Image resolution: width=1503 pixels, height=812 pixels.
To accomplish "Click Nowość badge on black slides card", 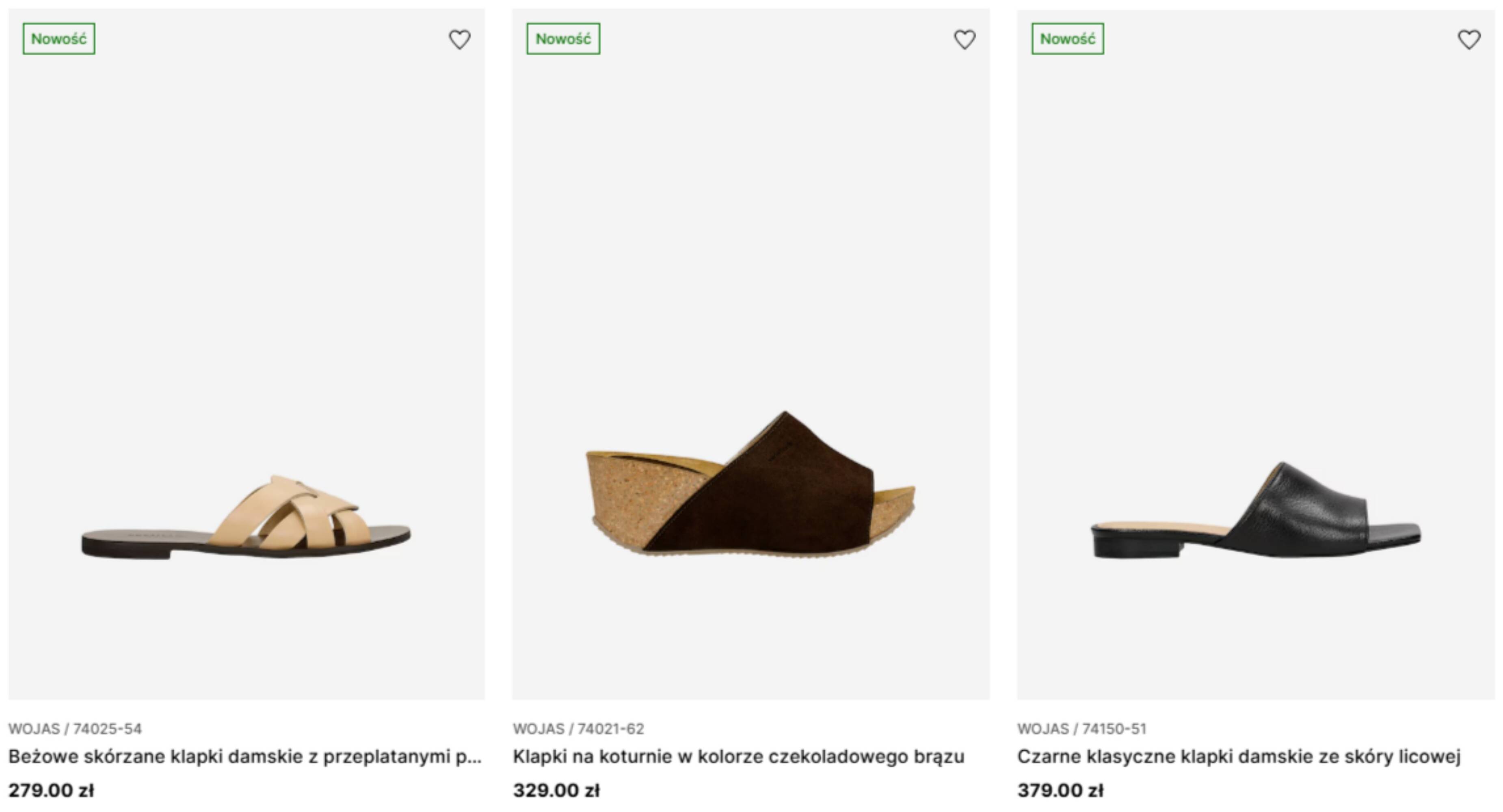I will click(x=1068, y=39).
